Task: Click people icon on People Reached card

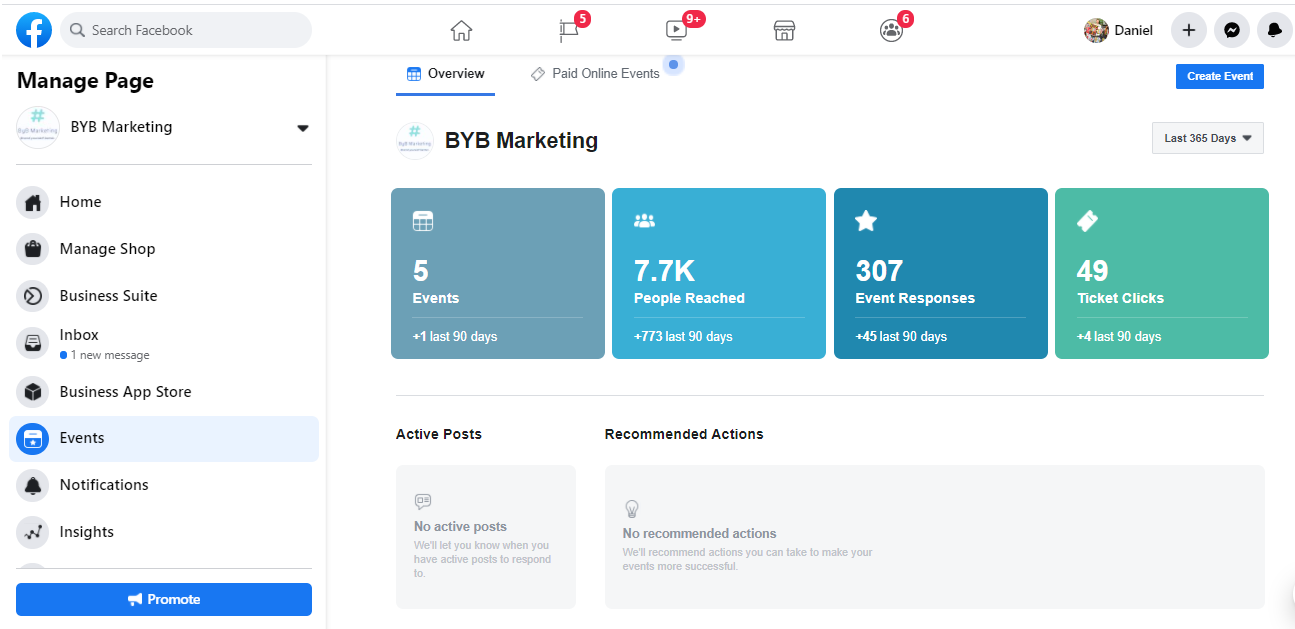Action: (644, 221)
